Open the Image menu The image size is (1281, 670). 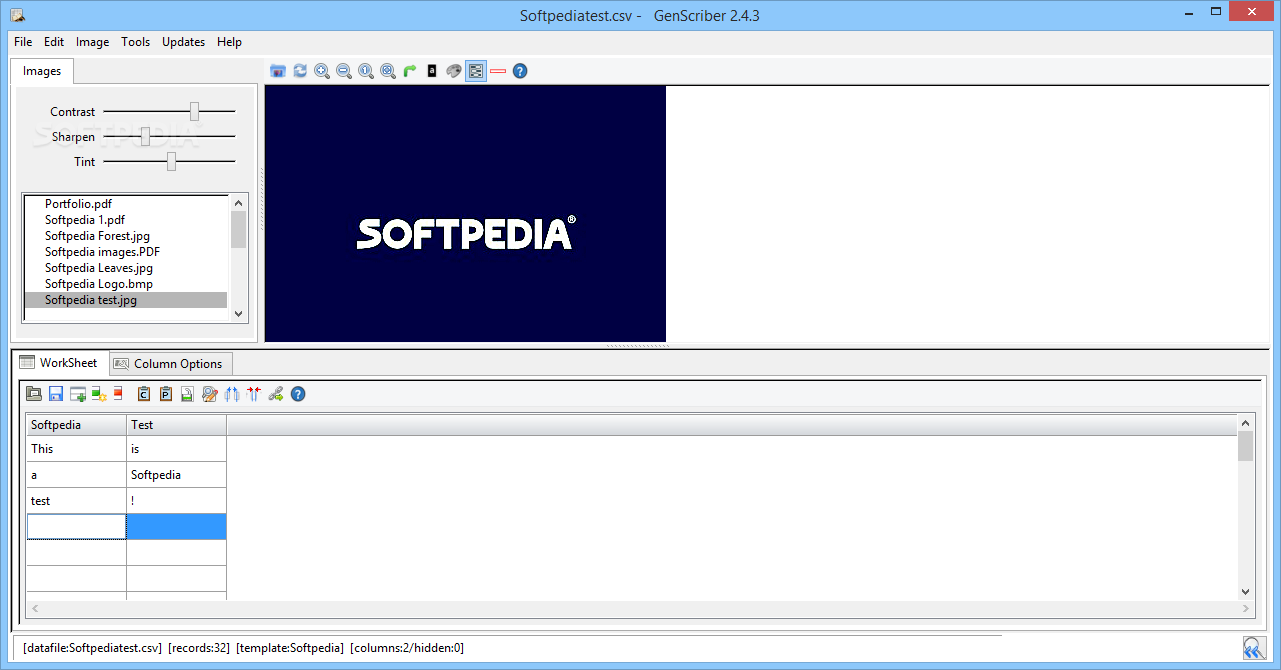(x=93, y=42)
